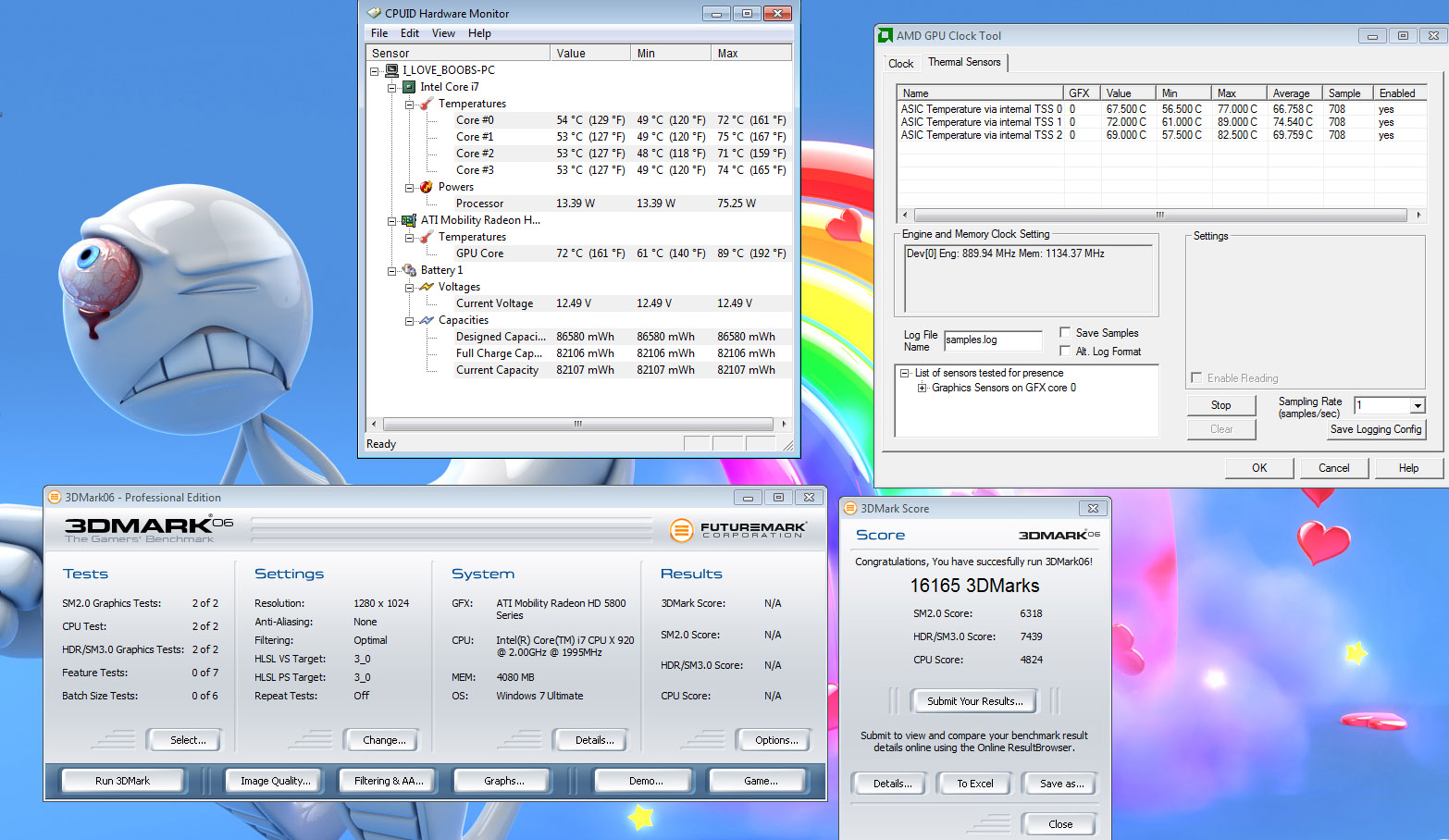Click the Voltages lightning icon
This screenshot has height=840, width=1449.
(x=427, y=287)
